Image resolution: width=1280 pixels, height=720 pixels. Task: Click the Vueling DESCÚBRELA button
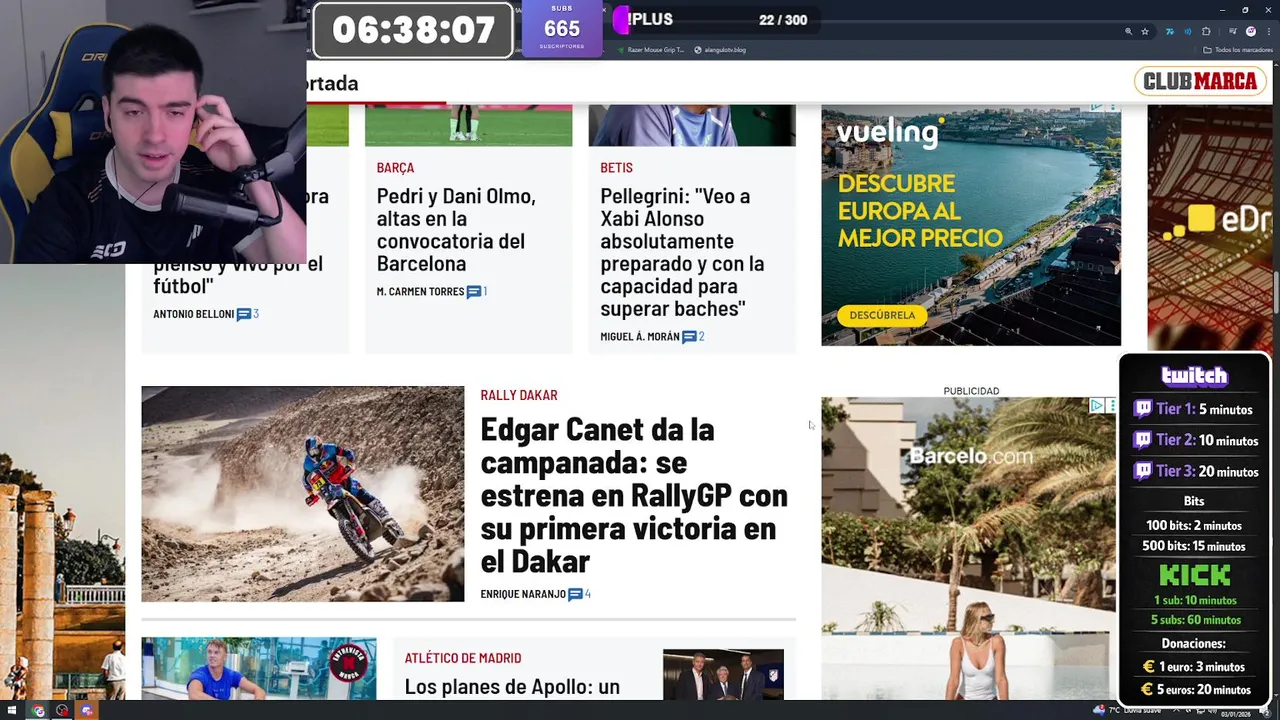click(x=882, y=315)
